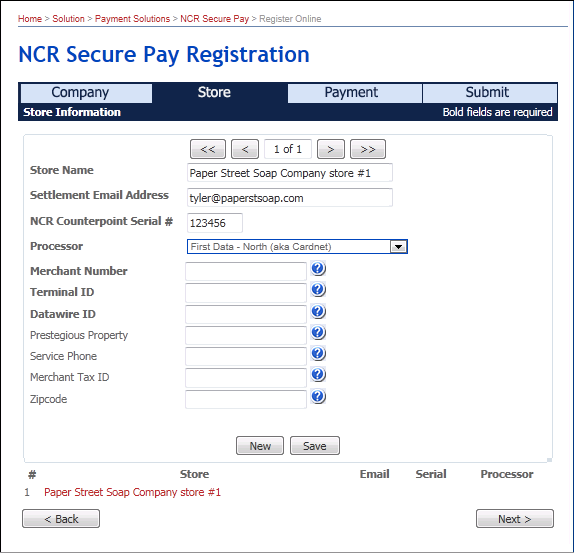Screen dimensions: 574x553
Task: Open Prestegious Property help icon
Action: pyautogui.click(x=318, y=332)
